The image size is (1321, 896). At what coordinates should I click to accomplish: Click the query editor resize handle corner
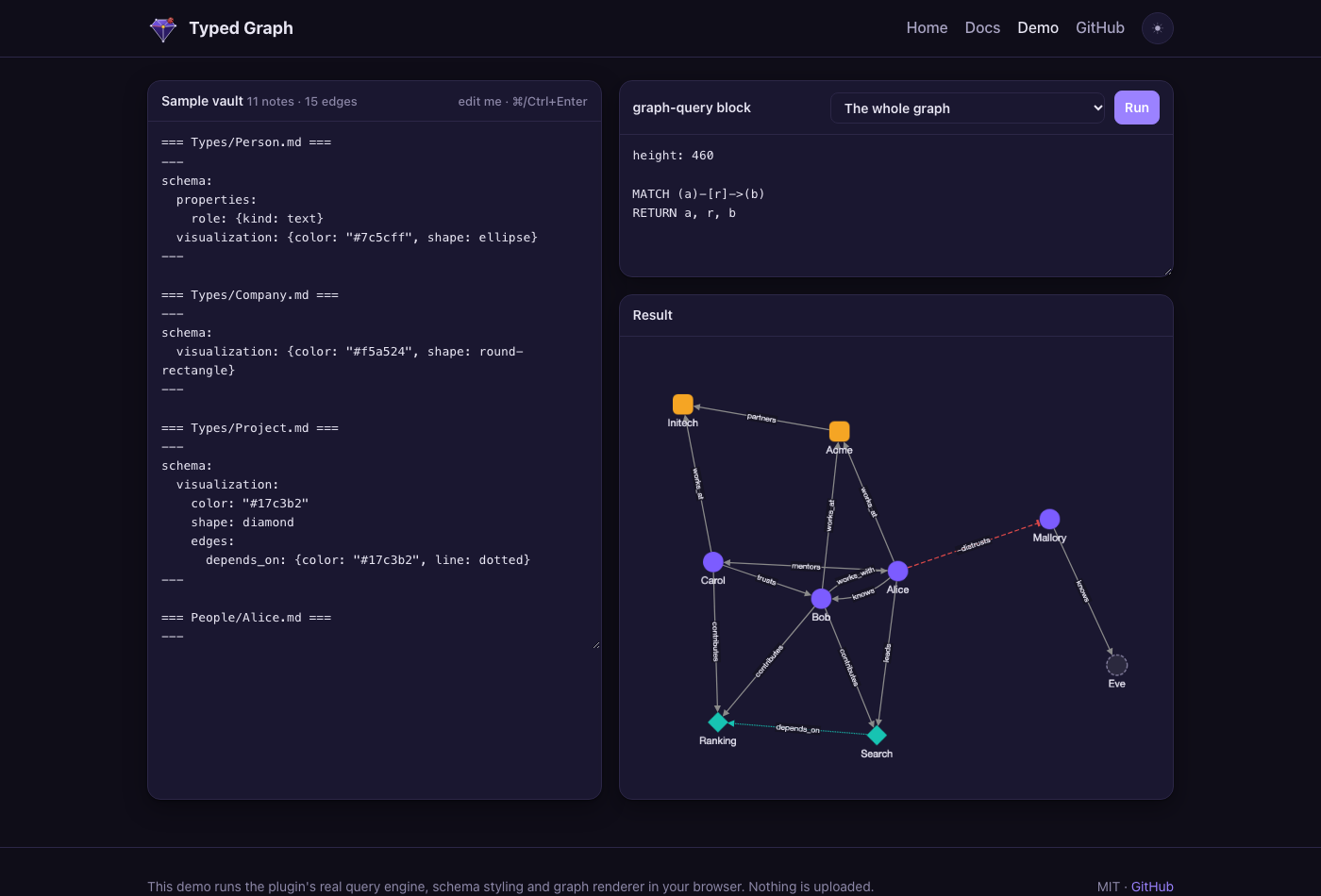pos(1167,271)
